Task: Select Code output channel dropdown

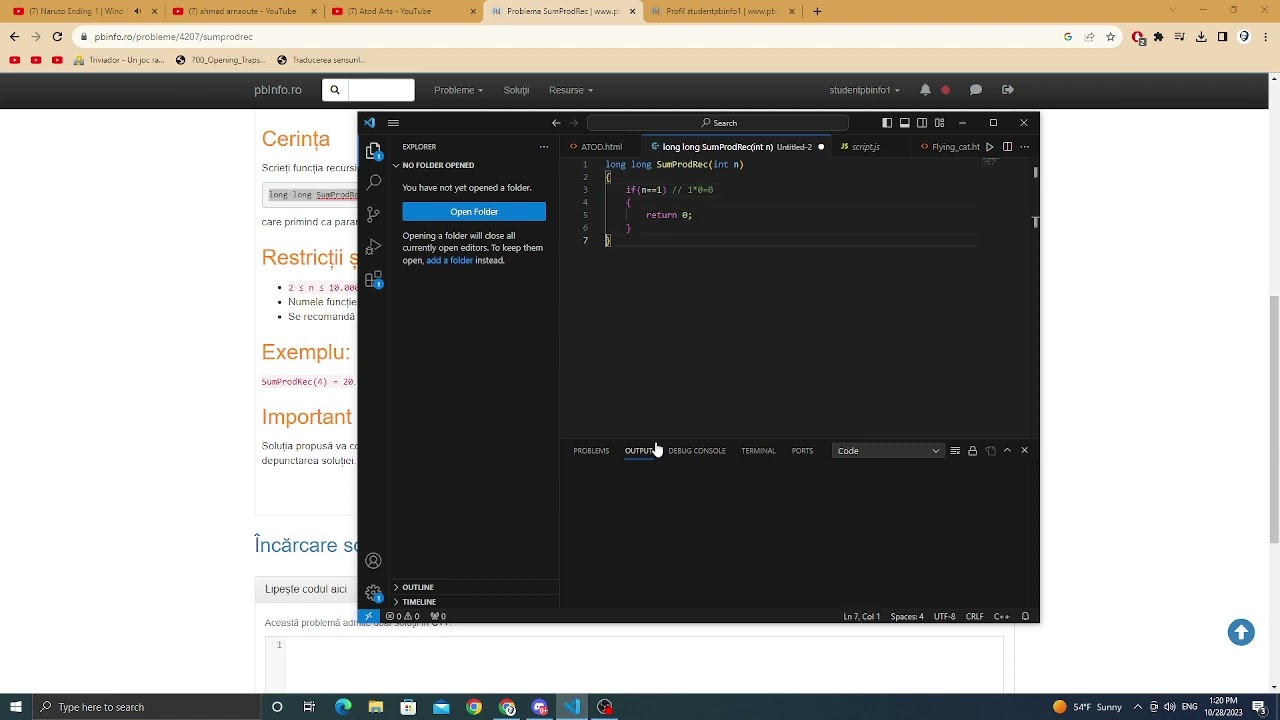Action: click(x=888, y=451)
